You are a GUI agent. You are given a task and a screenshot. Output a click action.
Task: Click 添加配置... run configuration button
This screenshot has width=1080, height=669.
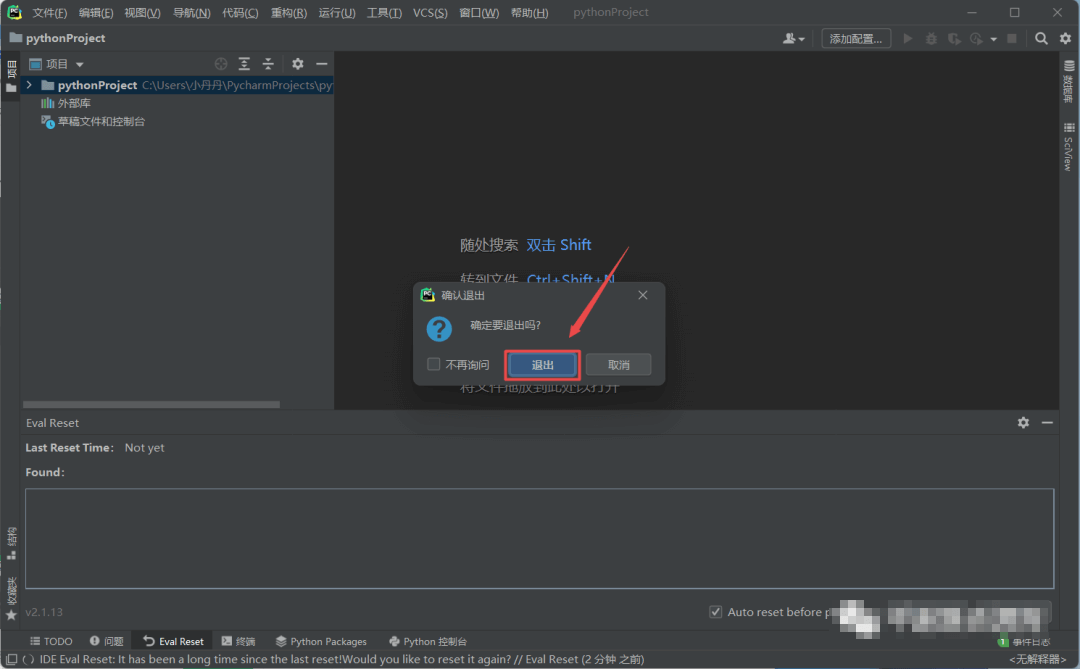(856, 39)
